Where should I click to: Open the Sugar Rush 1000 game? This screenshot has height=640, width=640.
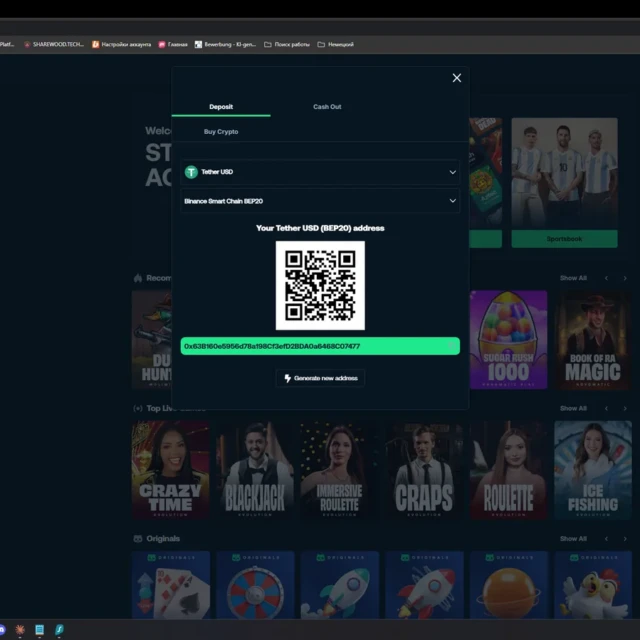(508, 340)
